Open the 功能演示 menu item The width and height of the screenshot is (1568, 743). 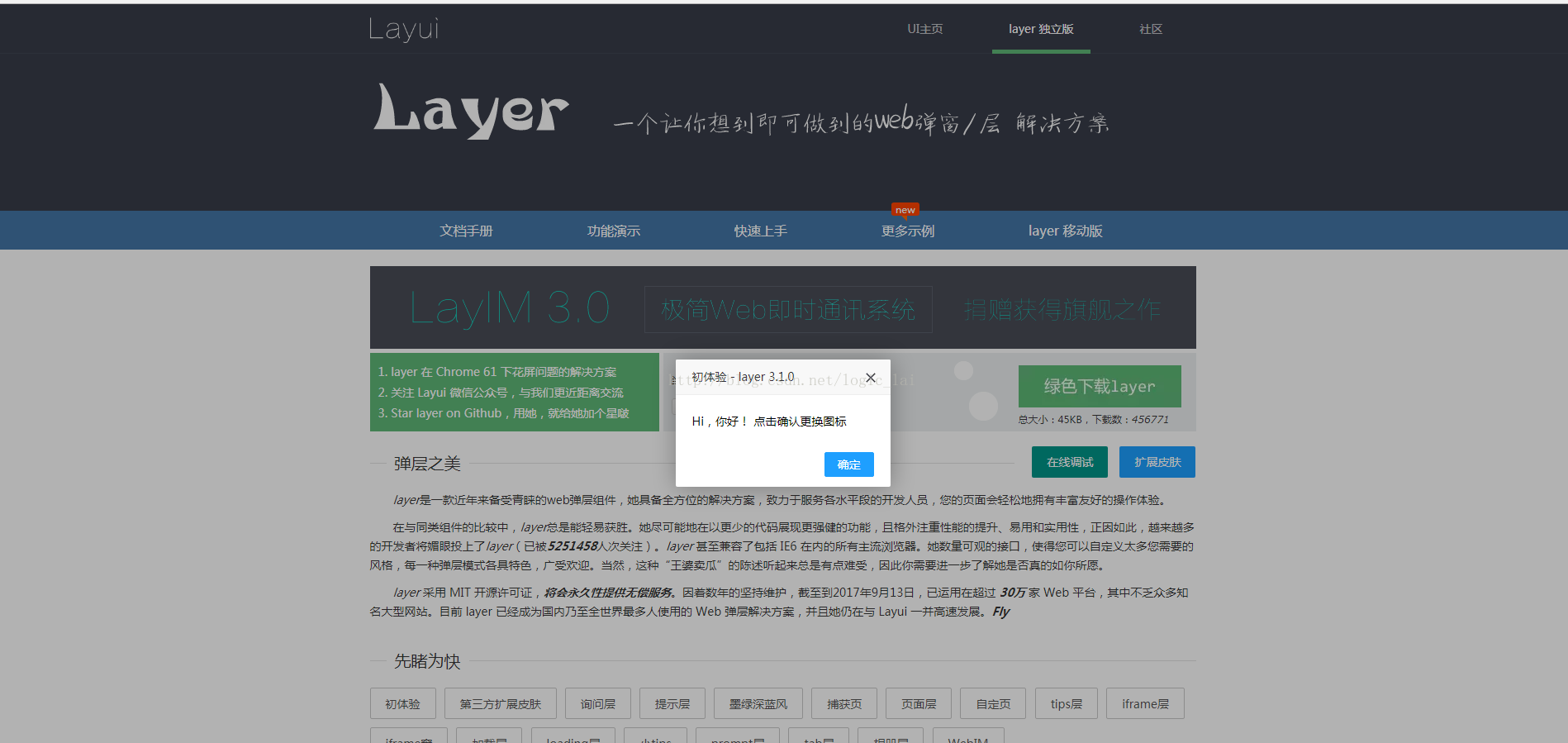tap(613, 231)
